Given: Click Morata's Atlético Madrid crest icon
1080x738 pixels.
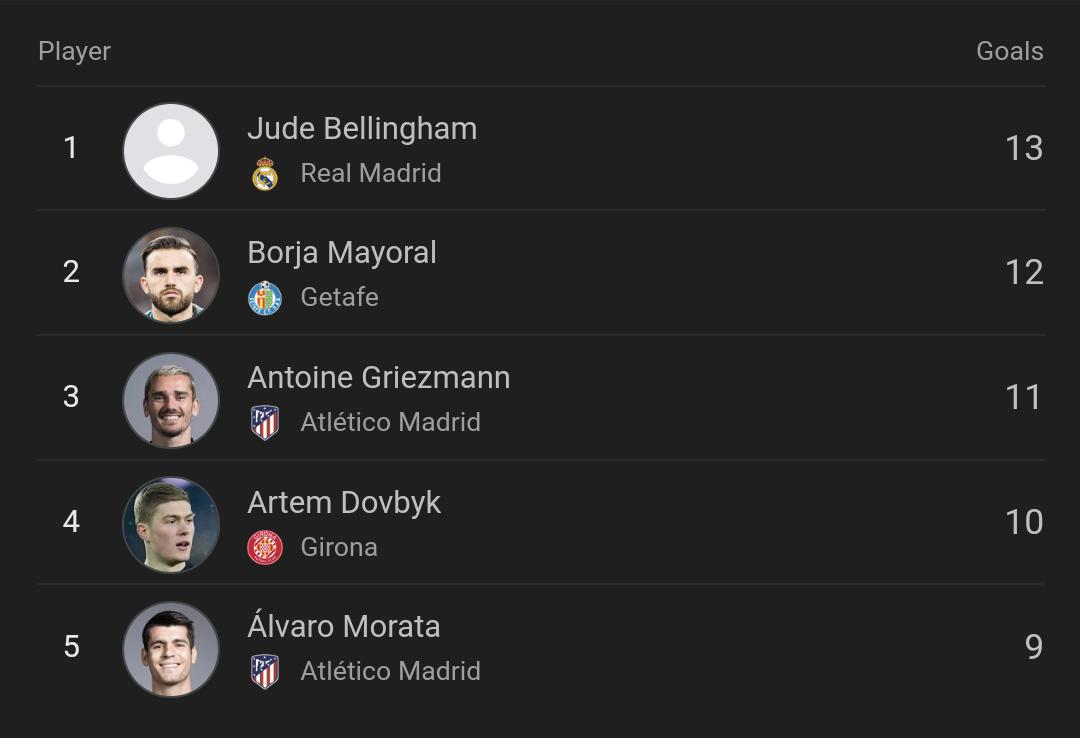Looking at the screenshot, I should [x=265, y=672].
